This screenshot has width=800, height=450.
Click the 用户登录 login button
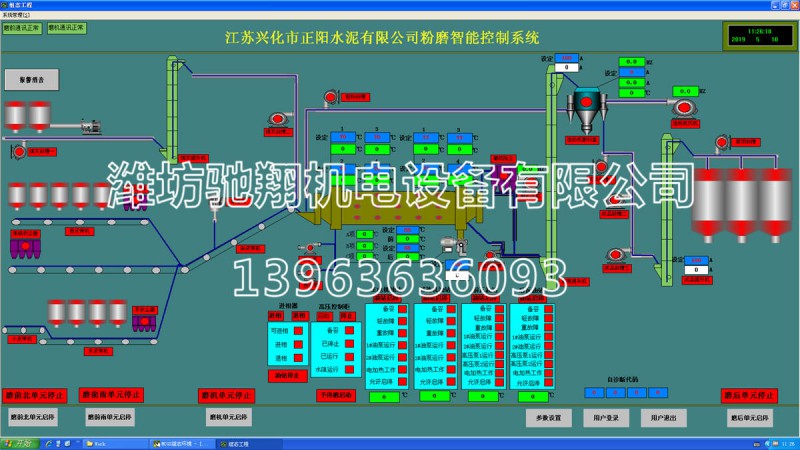pyautogui.click(x=606, y=418)
